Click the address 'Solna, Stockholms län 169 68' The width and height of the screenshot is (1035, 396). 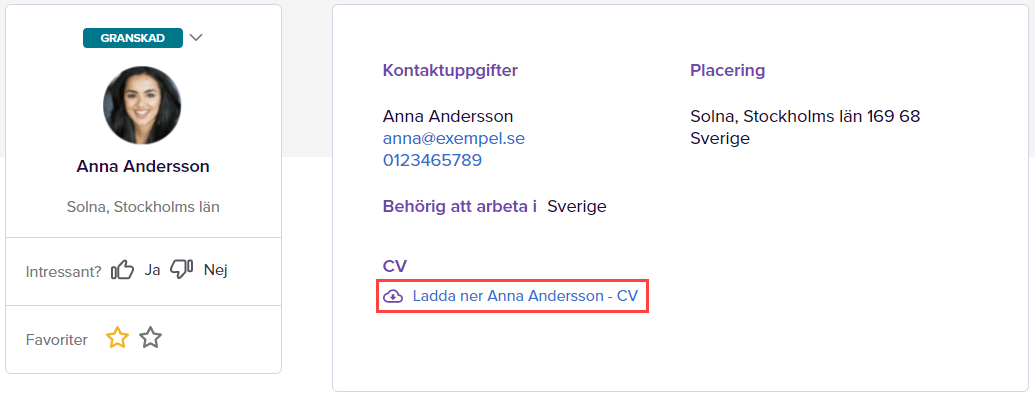(805, 117)
